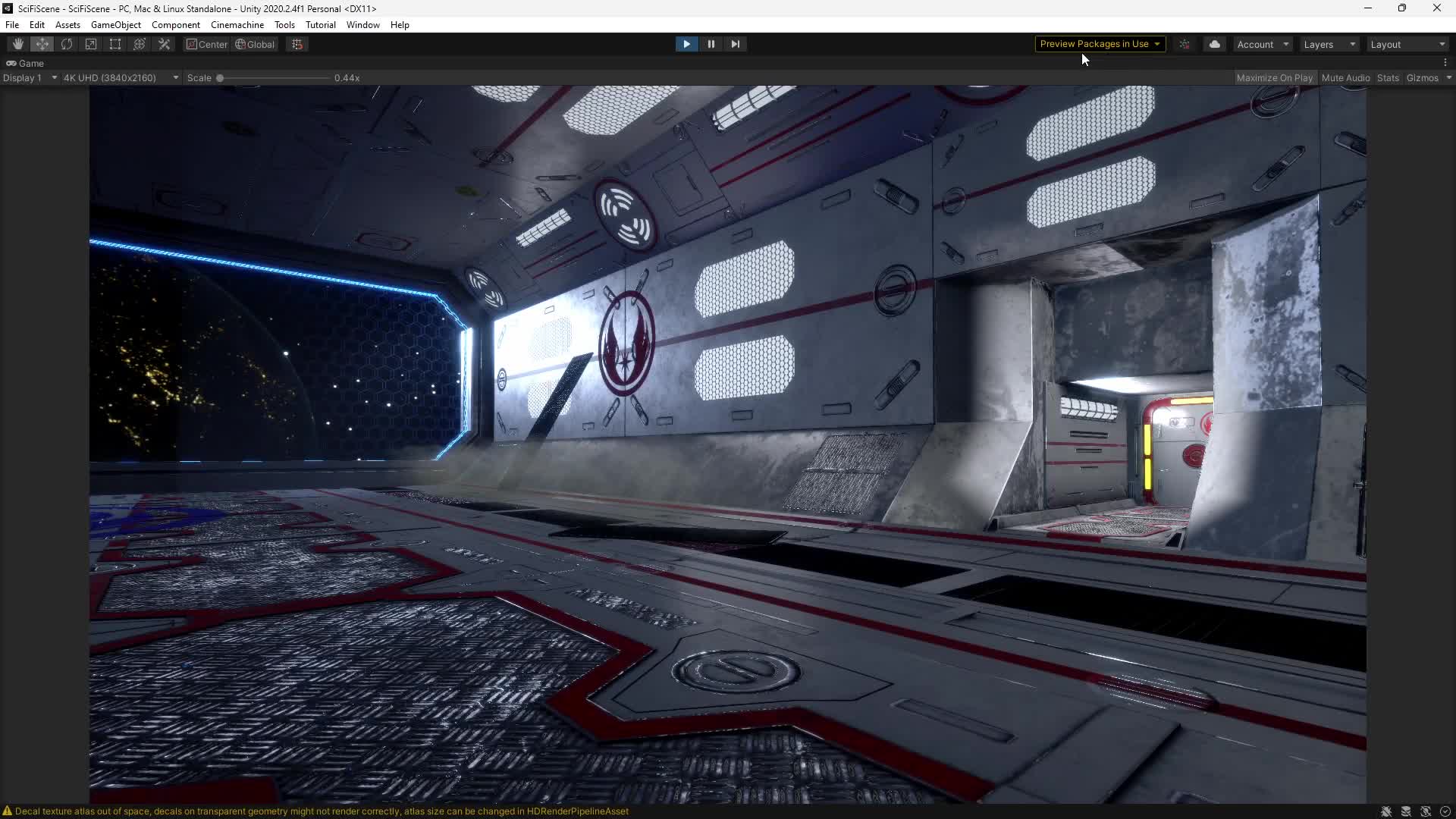This screenshot has height=819, width=1456.
Task: Select the Move tool
Action: [42, 44]
